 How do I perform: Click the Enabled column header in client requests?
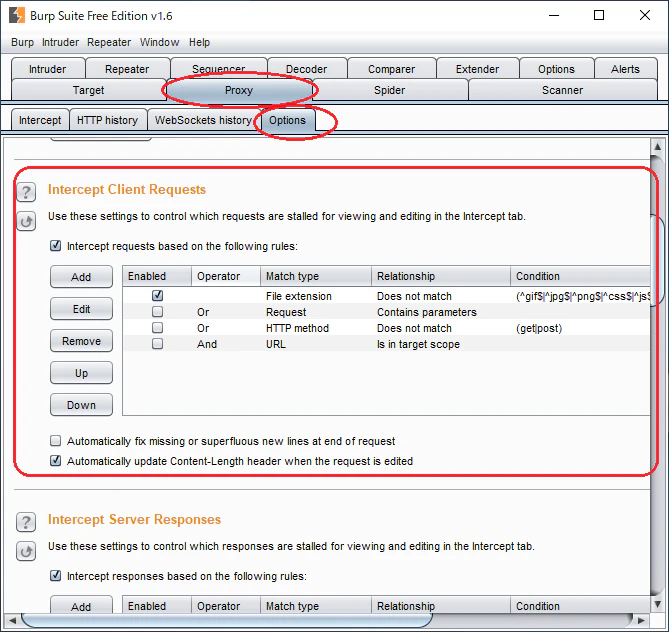click(x=157, y=276)
